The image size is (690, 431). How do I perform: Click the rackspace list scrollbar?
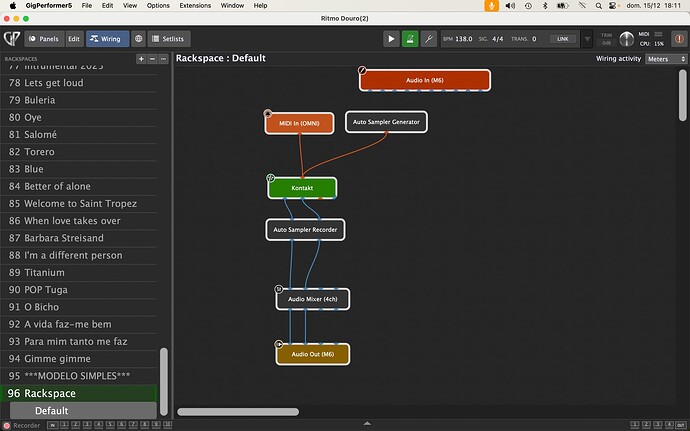click(x=163, y=382)
